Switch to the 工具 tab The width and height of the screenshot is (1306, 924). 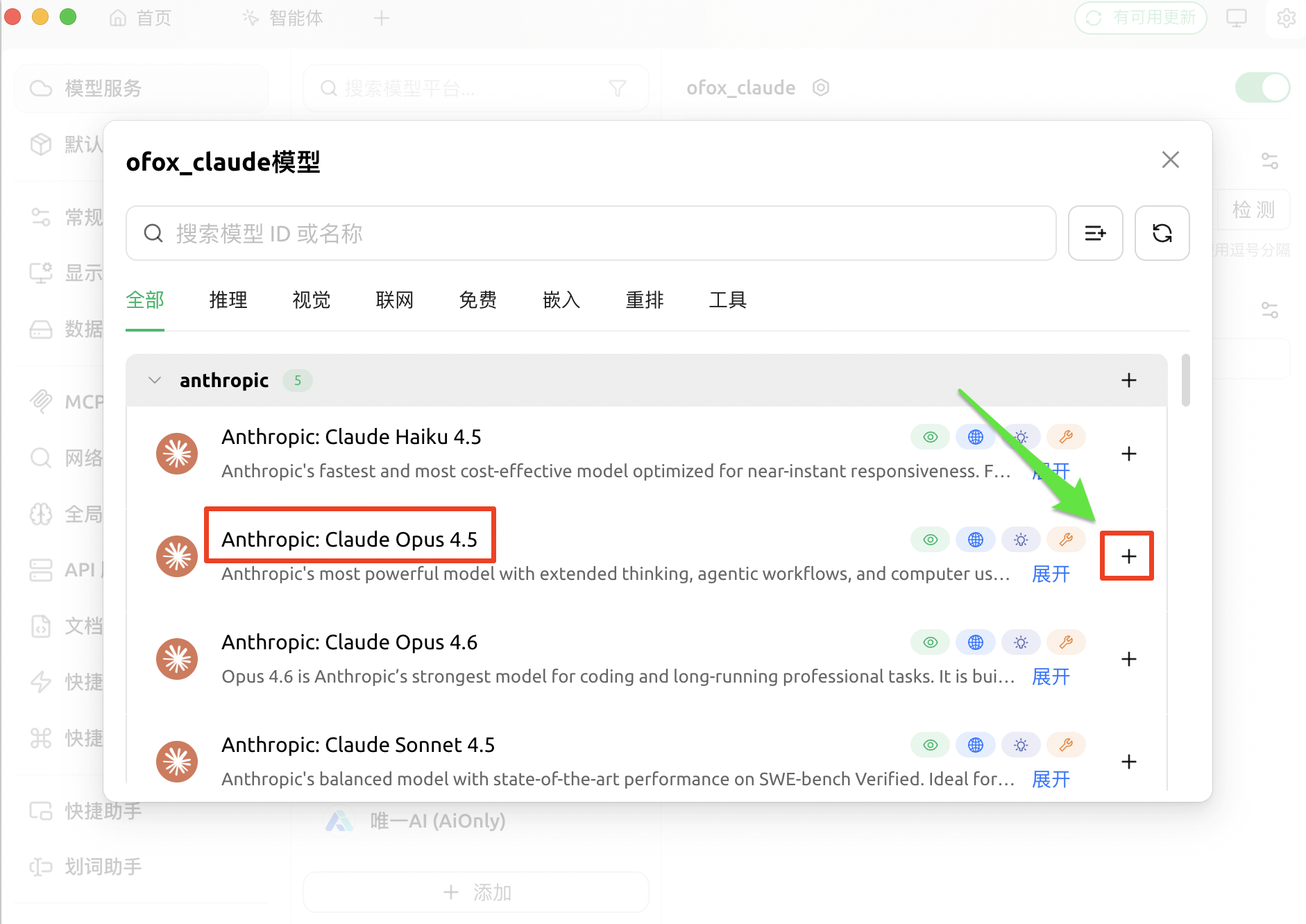point(728,300)
